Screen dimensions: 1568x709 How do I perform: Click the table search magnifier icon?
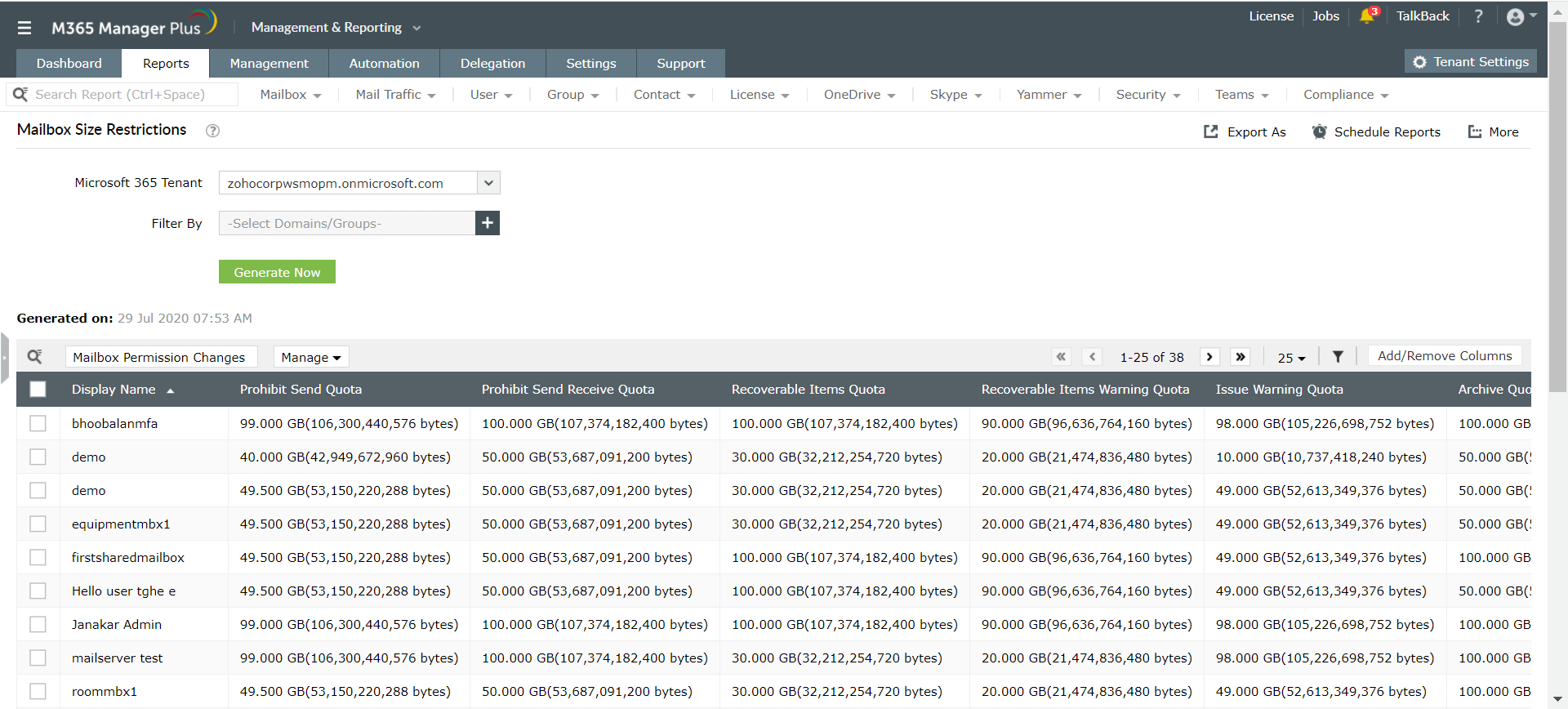[x=35, y=357]
